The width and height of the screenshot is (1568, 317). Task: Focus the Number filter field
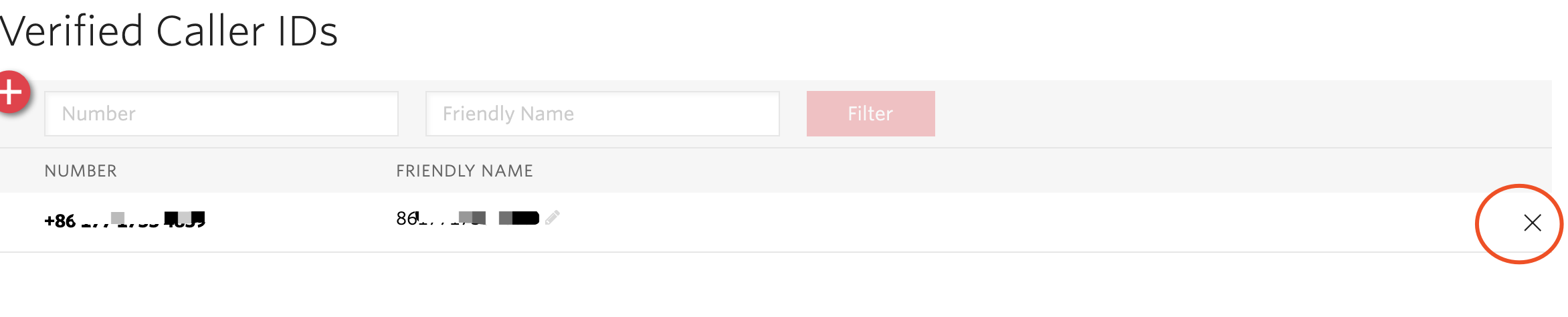[x=221, y=114]
